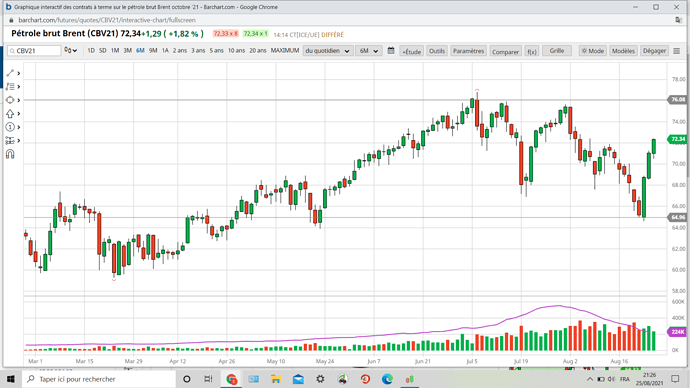Select the text annotation tool
The image size is (690, 388).
pyautogui.click(x=10, y=87)
